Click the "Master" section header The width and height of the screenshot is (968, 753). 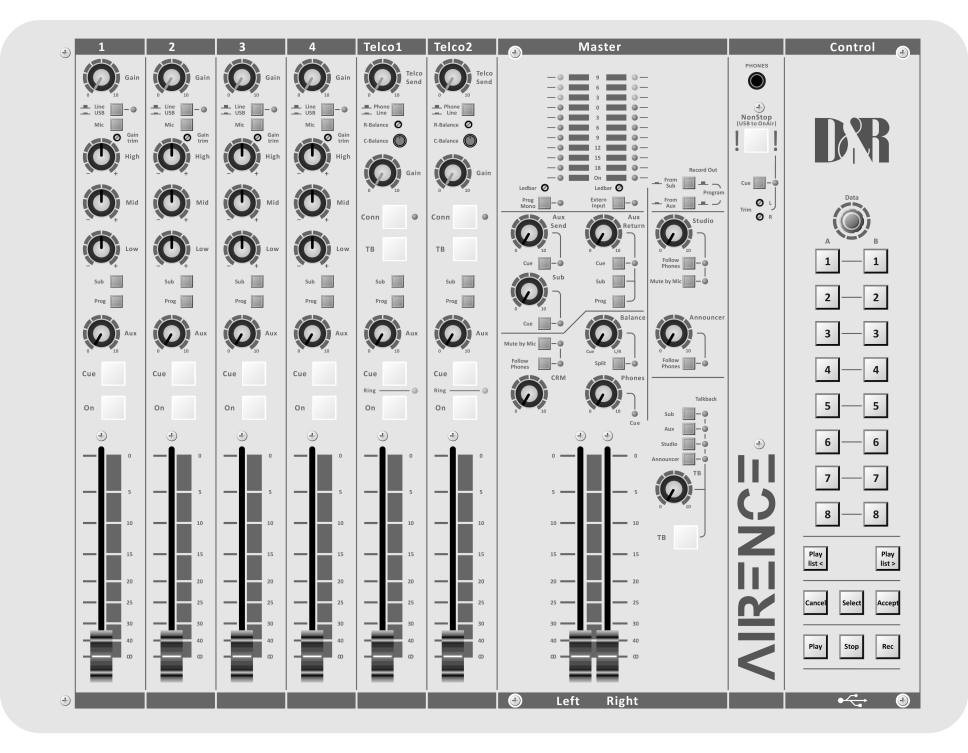[599, 47]
